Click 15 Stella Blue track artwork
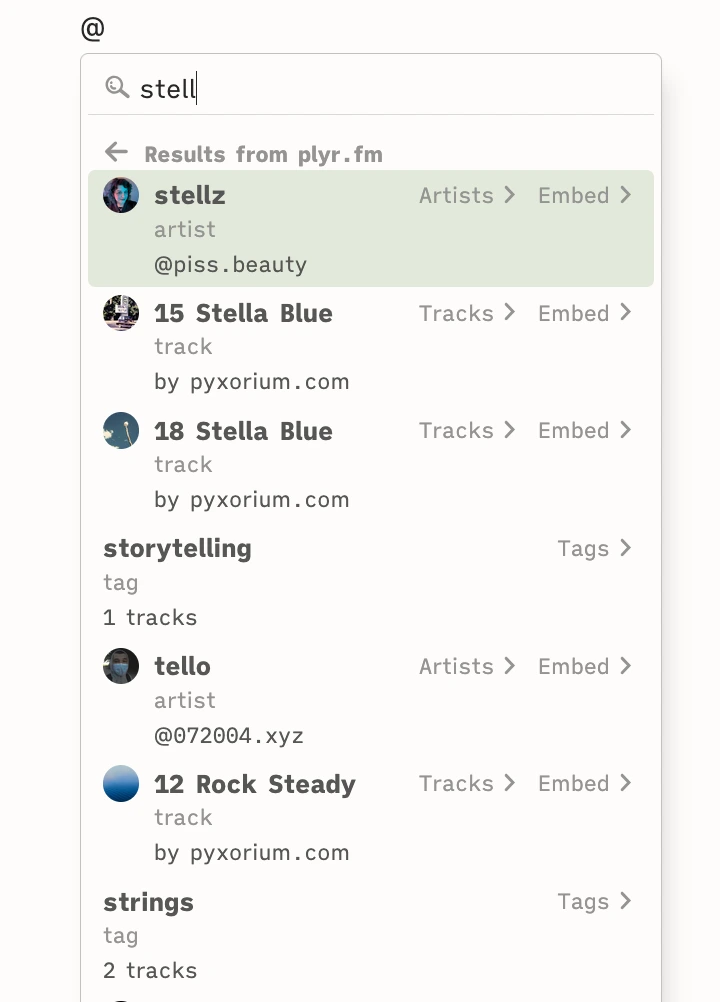The height and width of the screenshot is (1002, 720). point(121,313)
